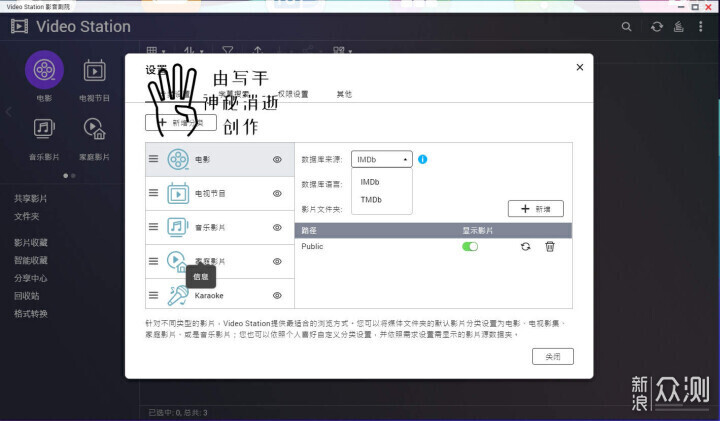Viewport: 720px width, 421px height.
Task: Click the drag handle of the 电视节目 row
Action: 153,193
